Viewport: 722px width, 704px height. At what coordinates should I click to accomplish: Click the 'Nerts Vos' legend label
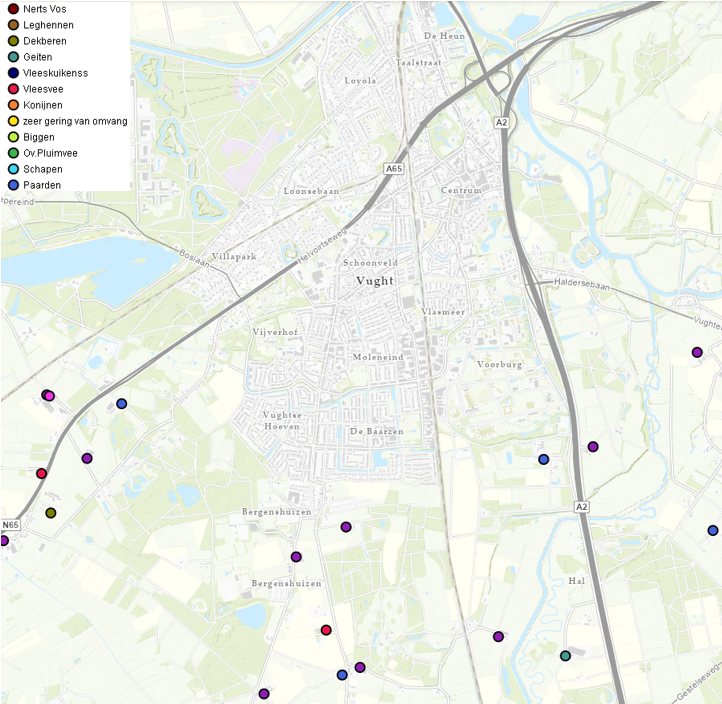click(x=45, y=9)
